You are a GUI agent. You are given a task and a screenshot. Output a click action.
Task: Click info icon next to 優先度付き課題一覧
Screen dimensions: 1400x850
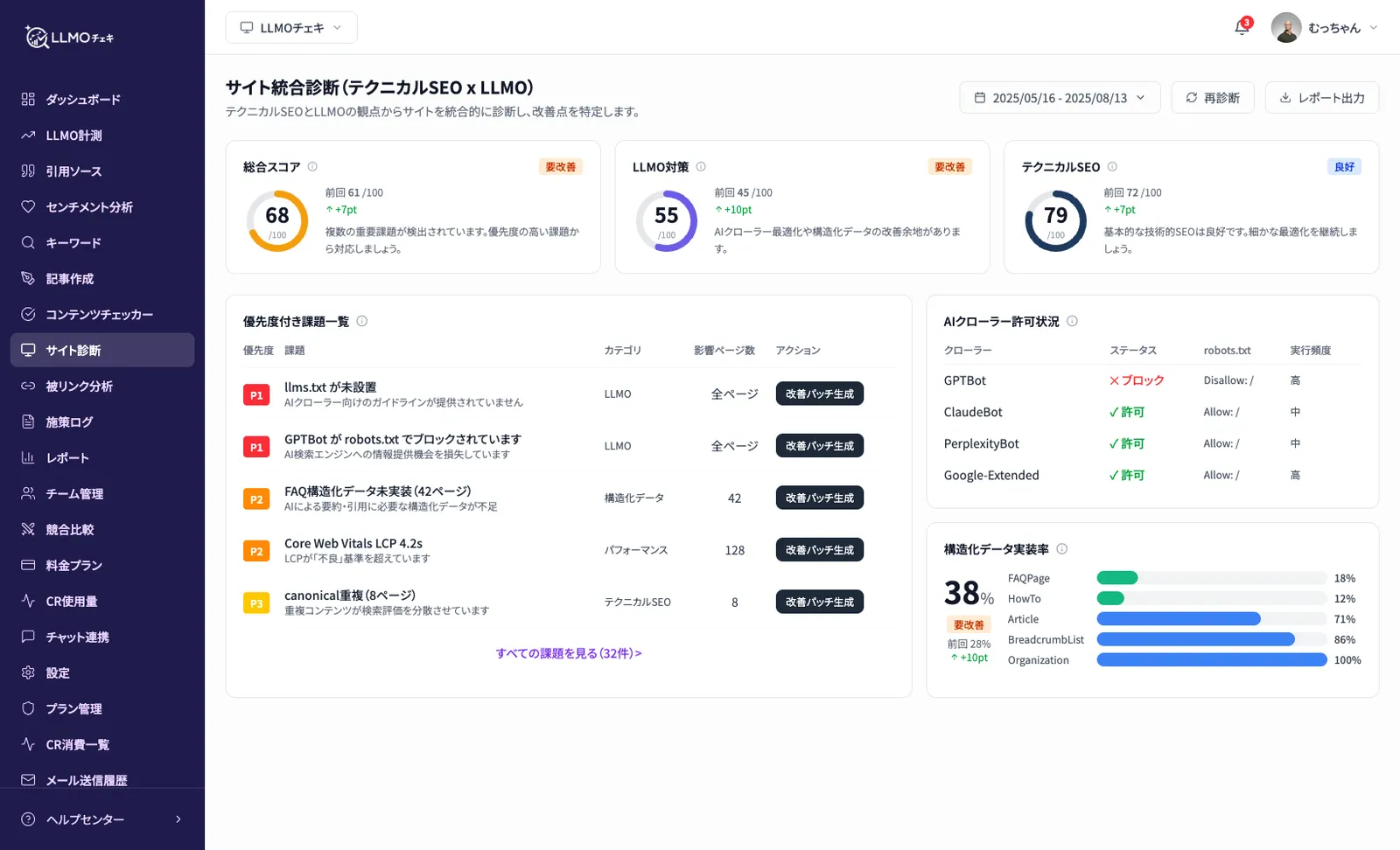362,321
